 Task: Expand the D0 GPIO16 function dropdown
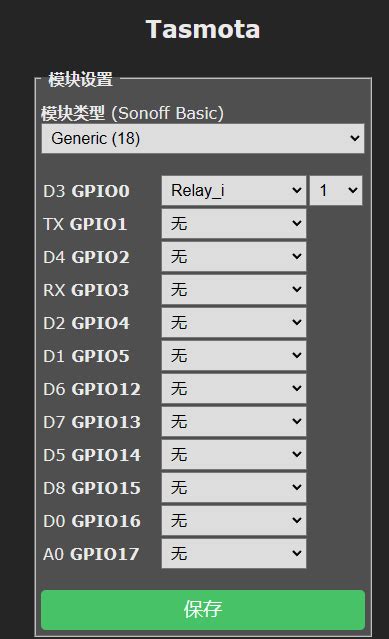[234, 520]
